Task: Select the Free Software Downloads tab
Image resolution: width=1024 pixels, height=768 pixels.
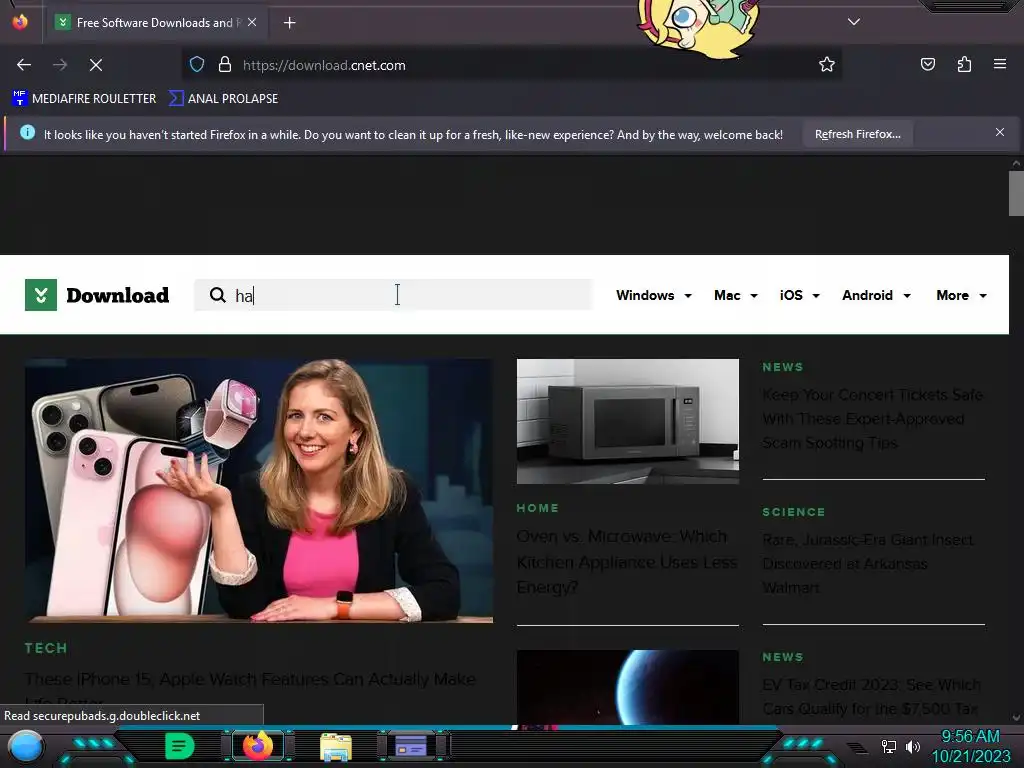Action: [x=154, y=23]
